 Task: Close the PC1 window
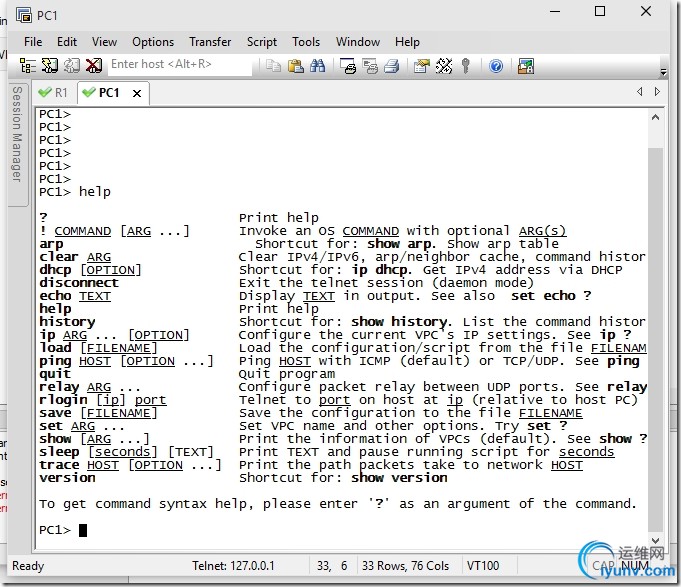click(646, 11)
